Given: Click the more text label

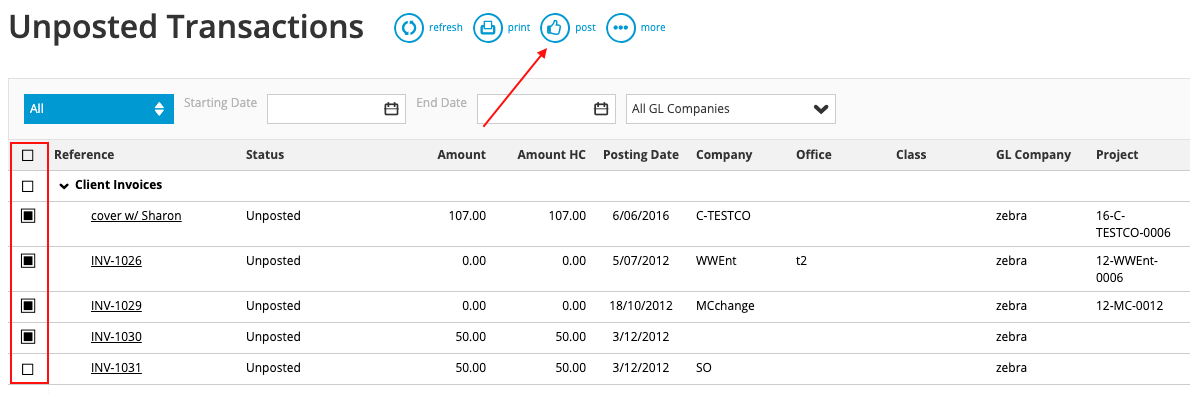Looking at the screenshot, I should 653,27.
